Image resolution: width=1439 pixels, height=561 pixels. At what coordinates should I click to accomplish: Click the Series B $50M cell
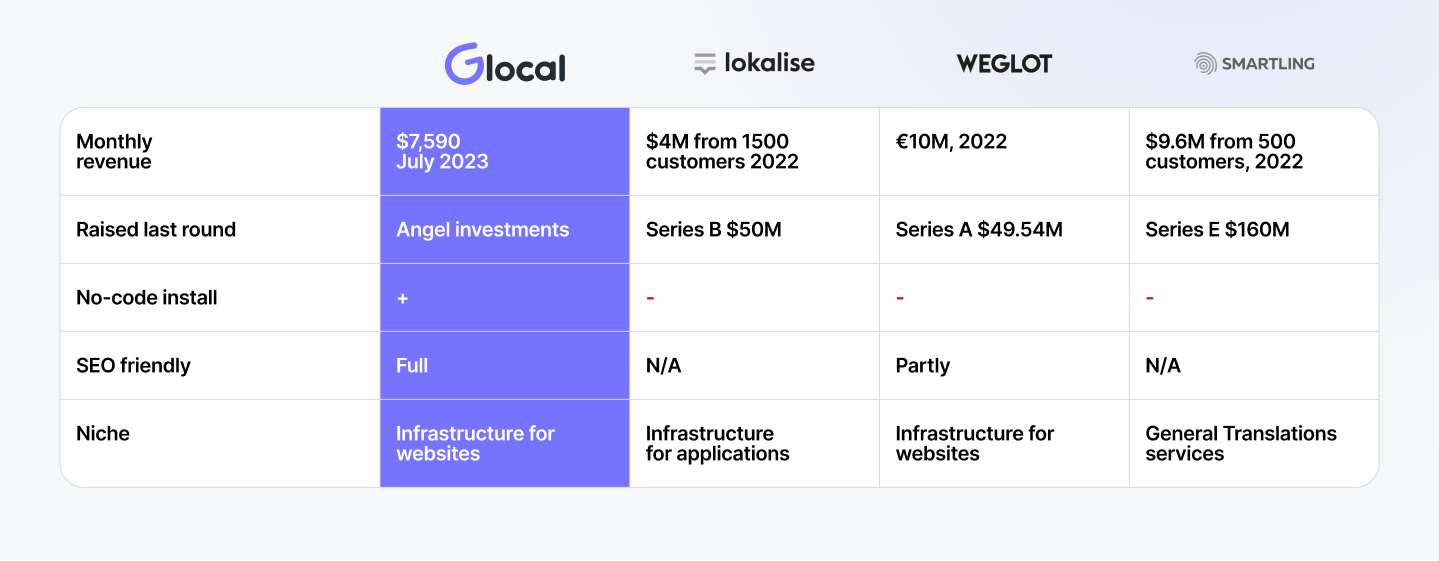click(x=713, y=230)
